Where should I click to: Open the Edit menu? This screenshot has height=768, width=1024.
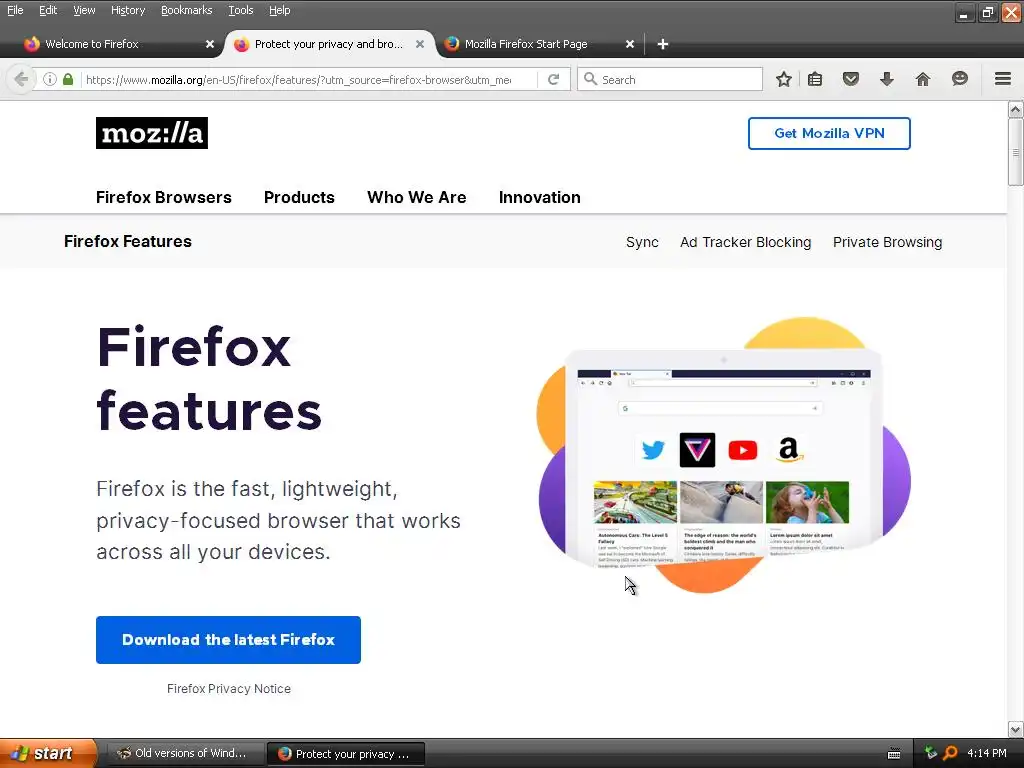tap(48, 10)
